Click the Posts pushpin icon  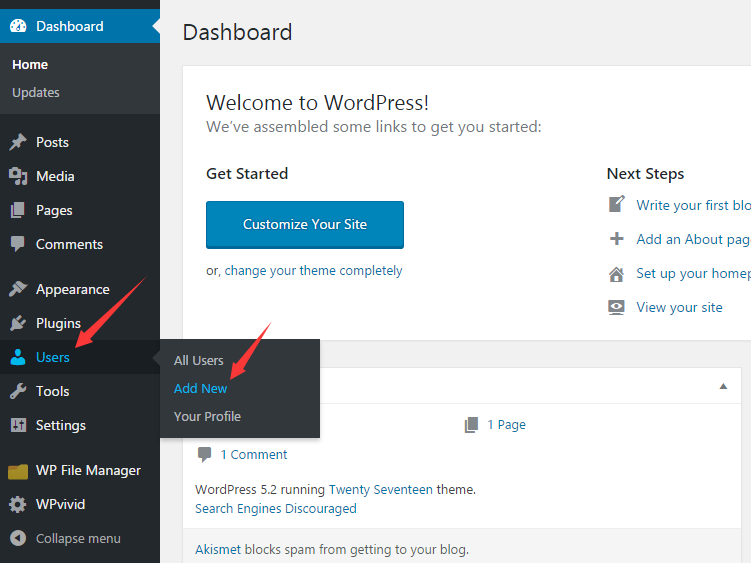(x=18, y=142)
